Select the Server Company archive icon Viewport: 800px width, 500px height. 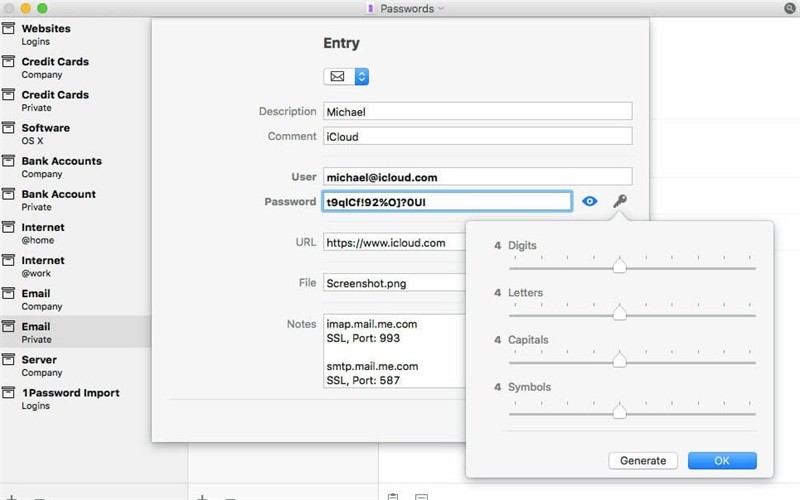click(8, 360)
